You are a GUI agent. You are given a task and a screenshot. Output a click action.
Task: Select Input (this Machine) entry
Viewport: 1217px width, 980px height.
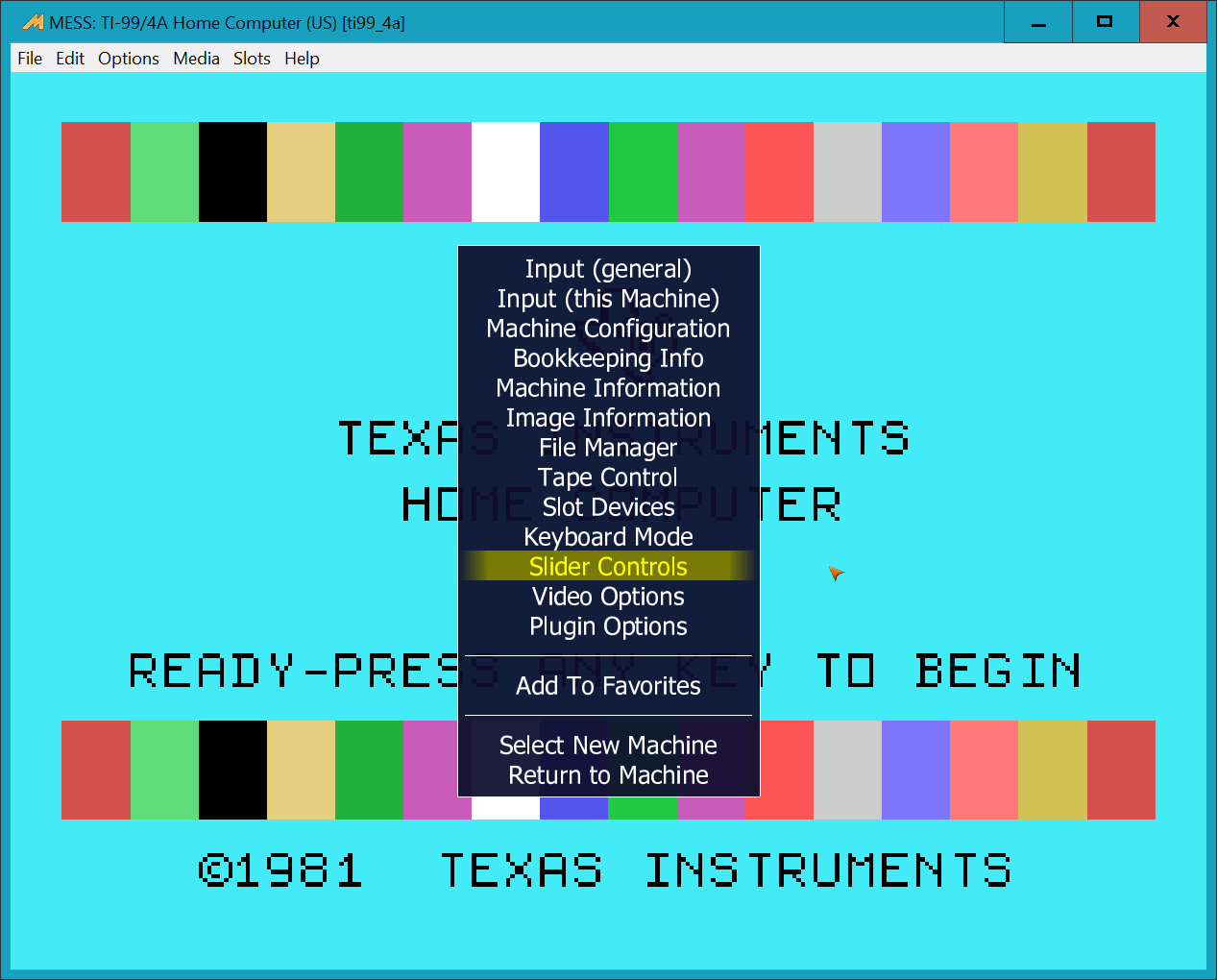coord(608,299)
